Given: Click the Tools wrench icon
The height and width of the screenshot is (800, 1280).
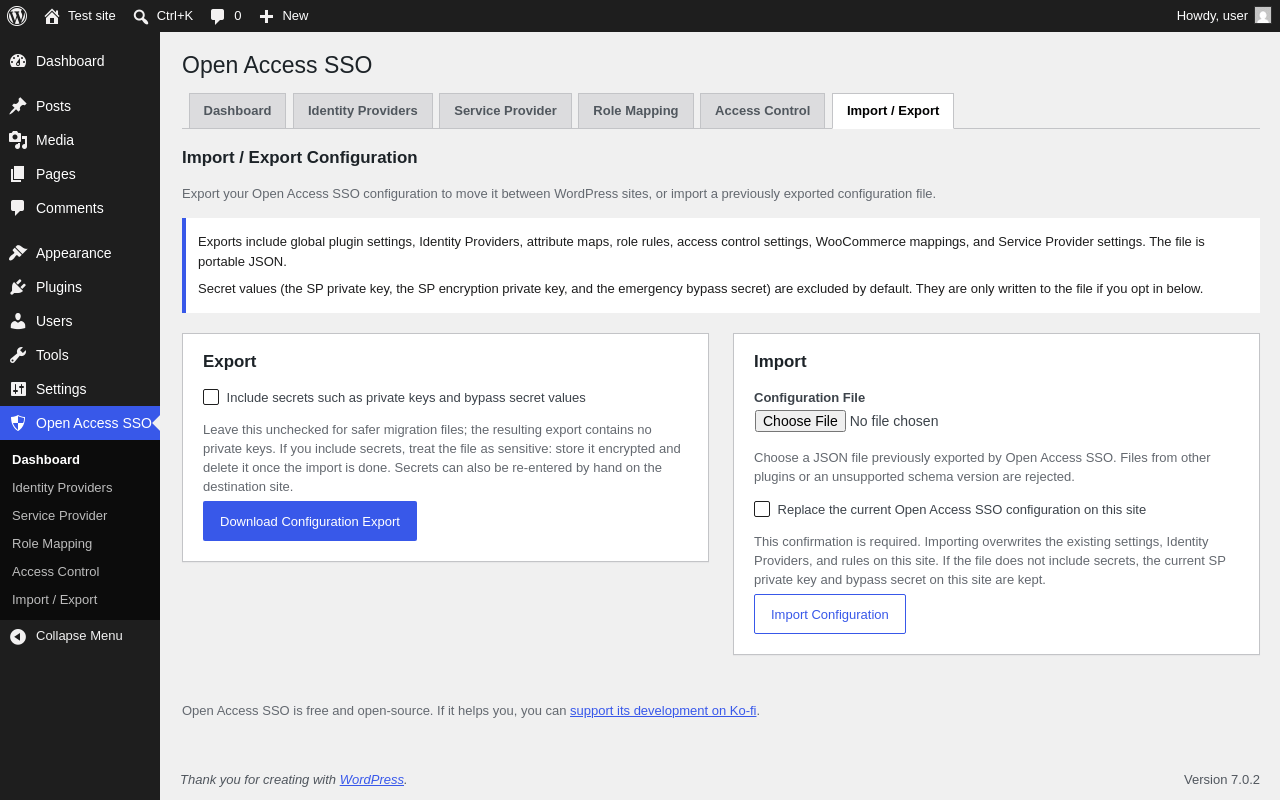Looking at the screenshot, I should [x=18, y=355].
